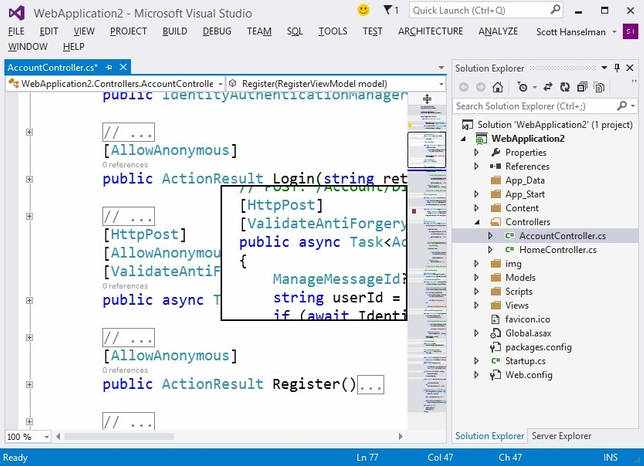This screenshot has width=644, height=466.
Task: Click Solution Explorer Back arrow button
Action: tap(464, 87)
